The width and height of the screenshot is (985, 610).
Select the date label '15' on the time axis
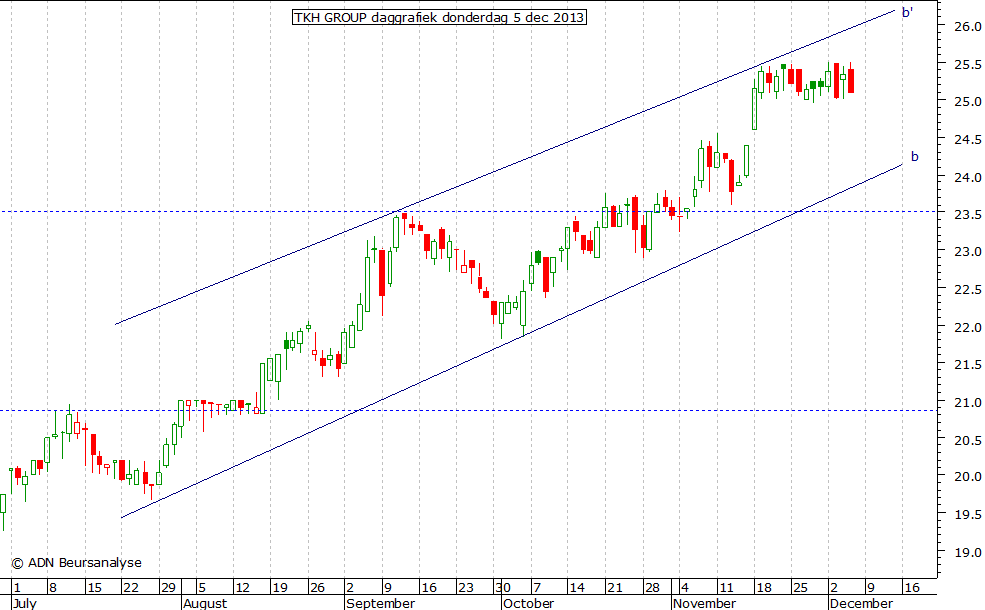[x=94, y=588]
